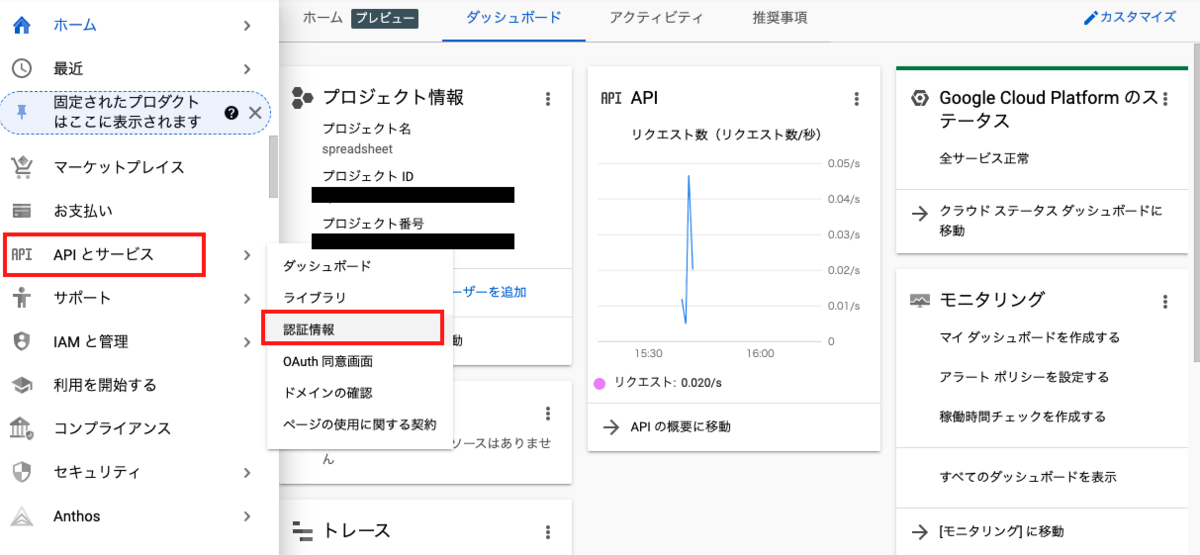Click the pencil icon by カスタマイズ
1200x555 pixels.
[x=1090, y=18]
